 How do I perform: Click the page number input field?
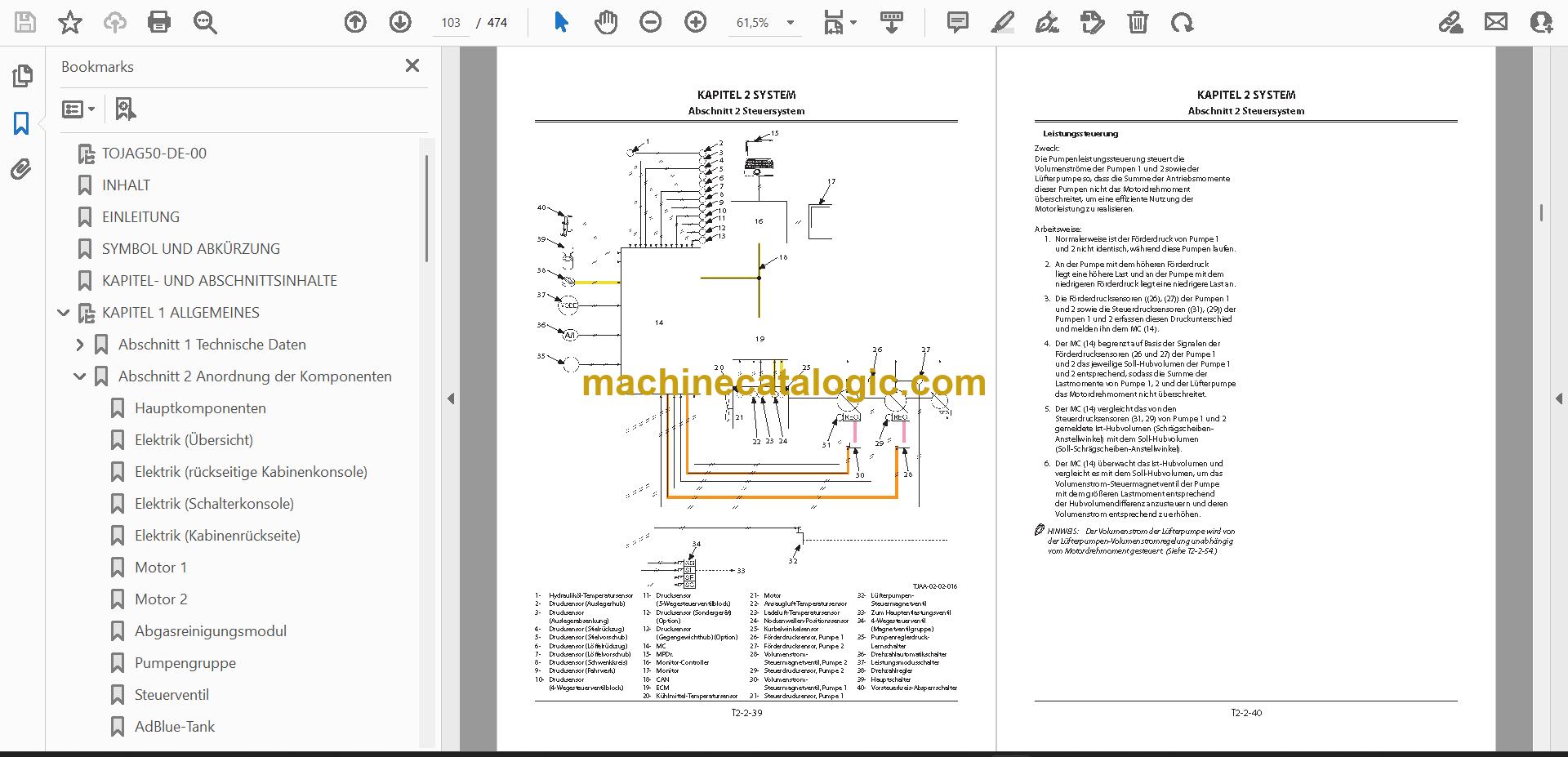[x=451, y=23]
